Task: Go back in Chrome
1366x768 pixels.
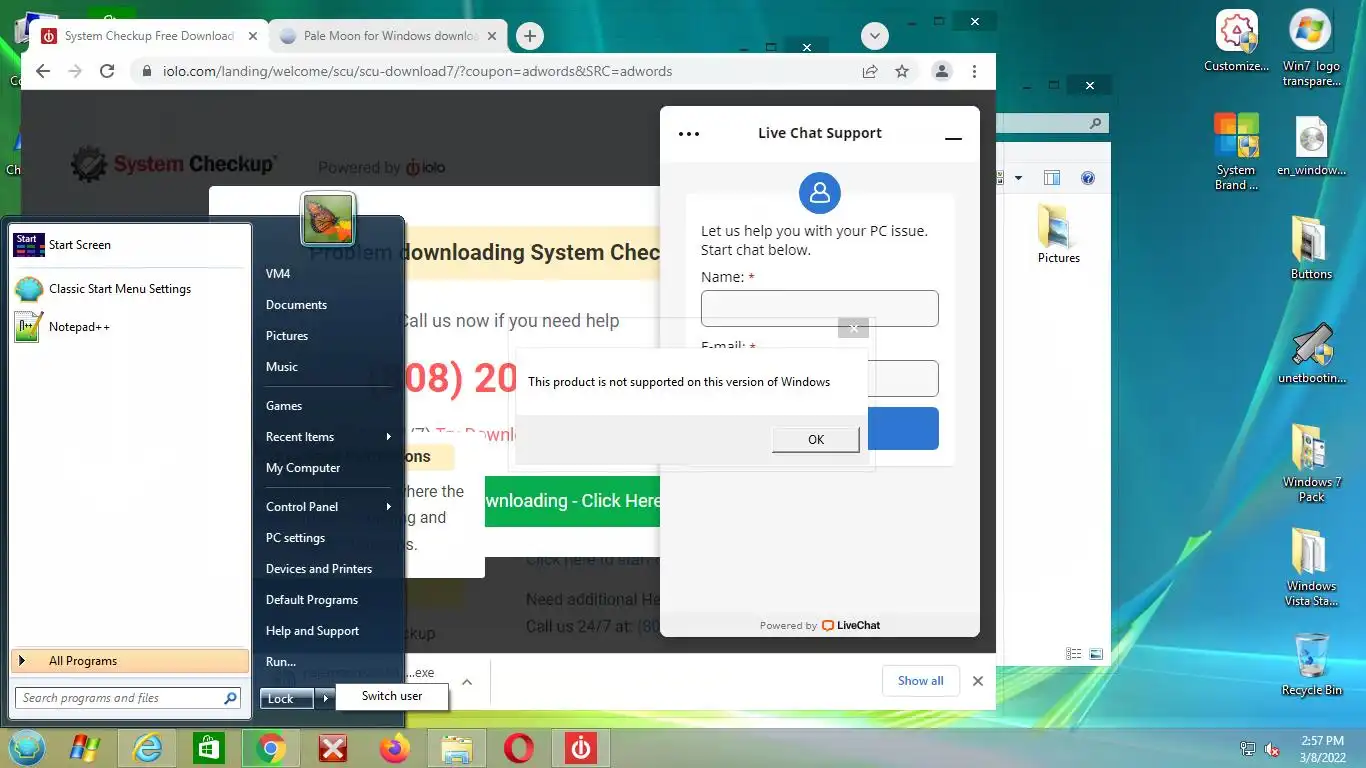Action: click(42, 71)
